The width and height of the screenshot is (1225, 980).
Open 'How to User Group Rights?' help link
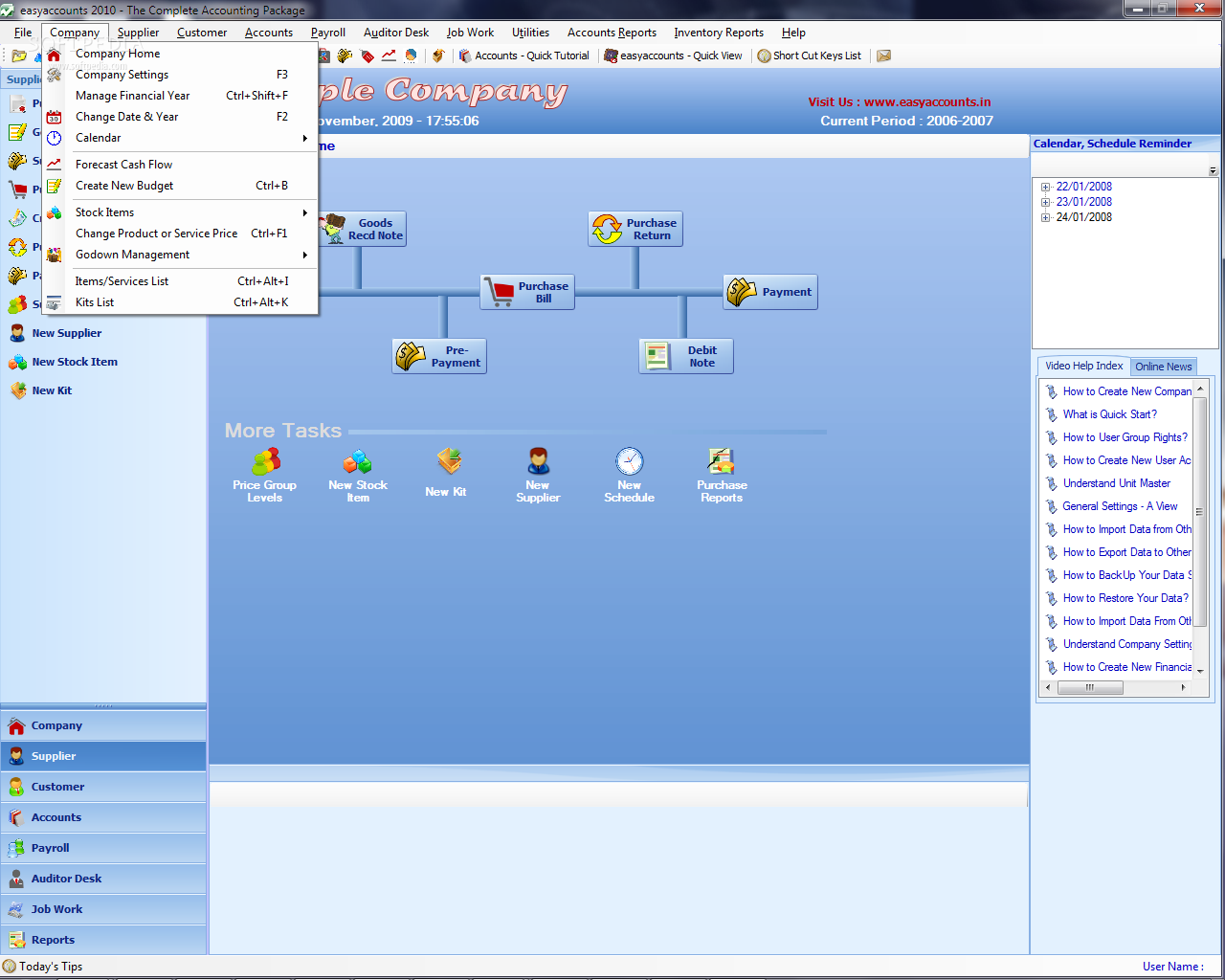click(1125, 437)
